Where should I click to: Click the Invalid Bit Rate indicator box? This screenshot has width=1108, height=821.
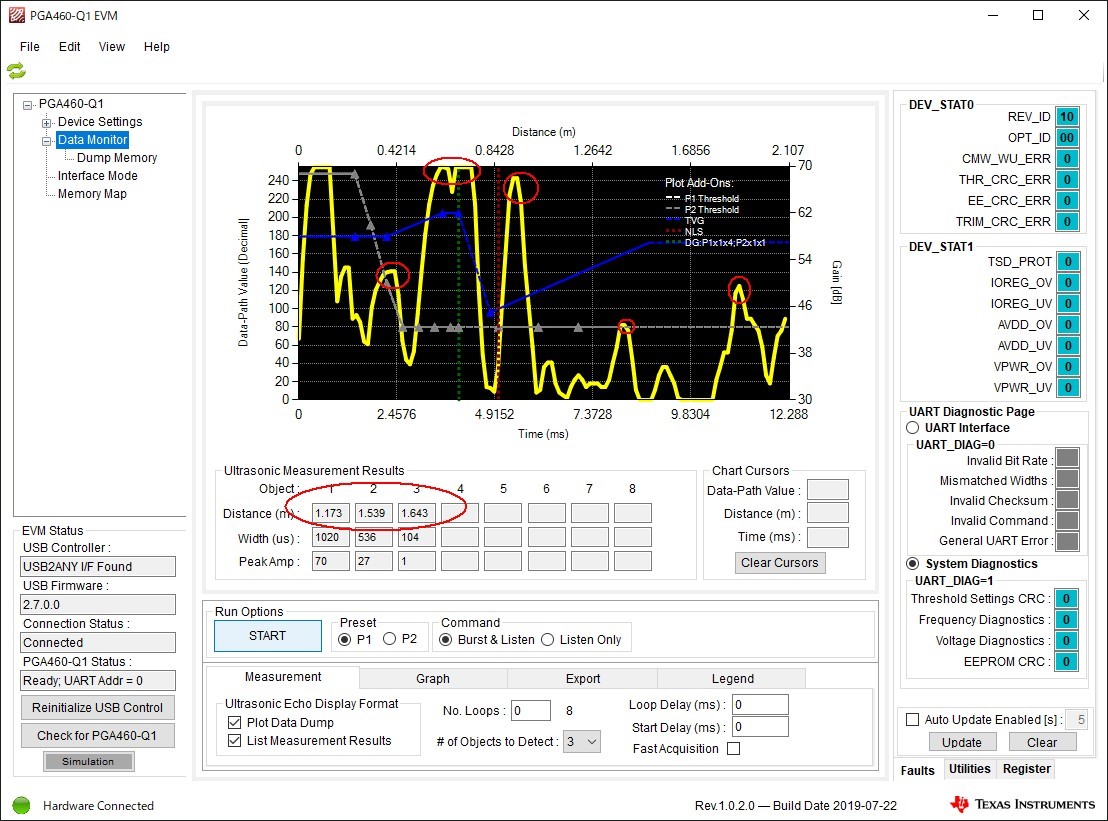tap(1067, 458)
